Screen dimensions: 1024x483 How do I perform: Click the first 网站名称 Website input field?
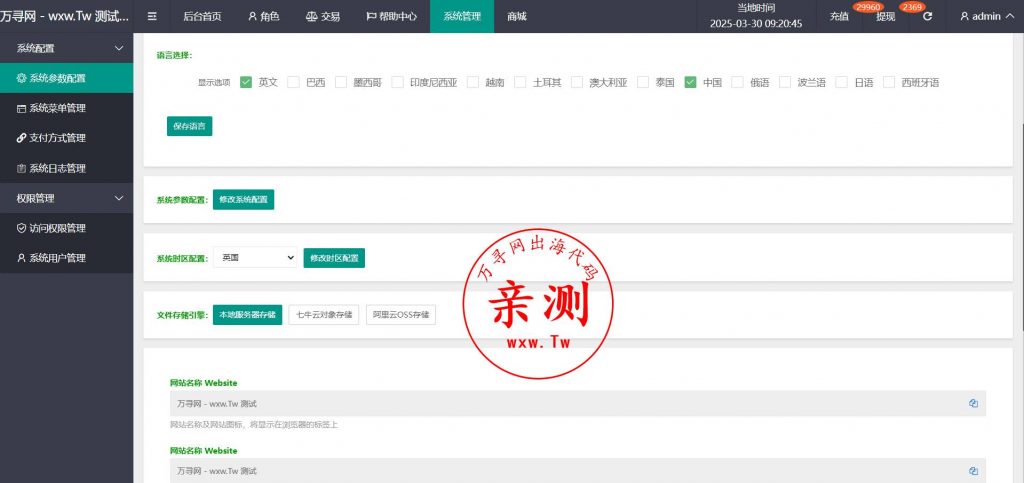click(x=578, y=403)
